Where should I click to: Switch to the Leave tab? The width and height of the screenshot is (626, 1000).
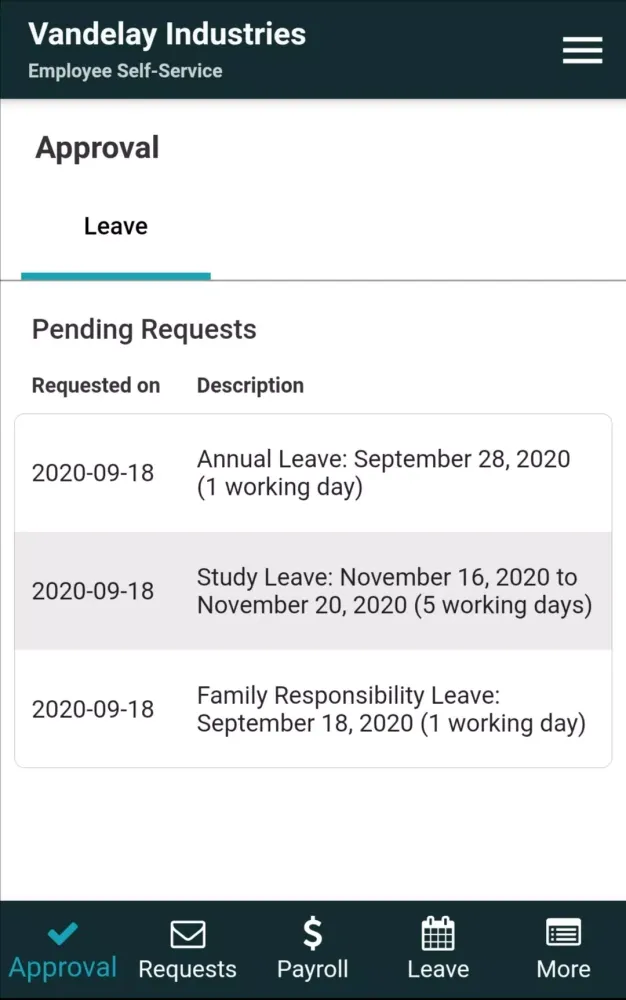tap(116, 227)
